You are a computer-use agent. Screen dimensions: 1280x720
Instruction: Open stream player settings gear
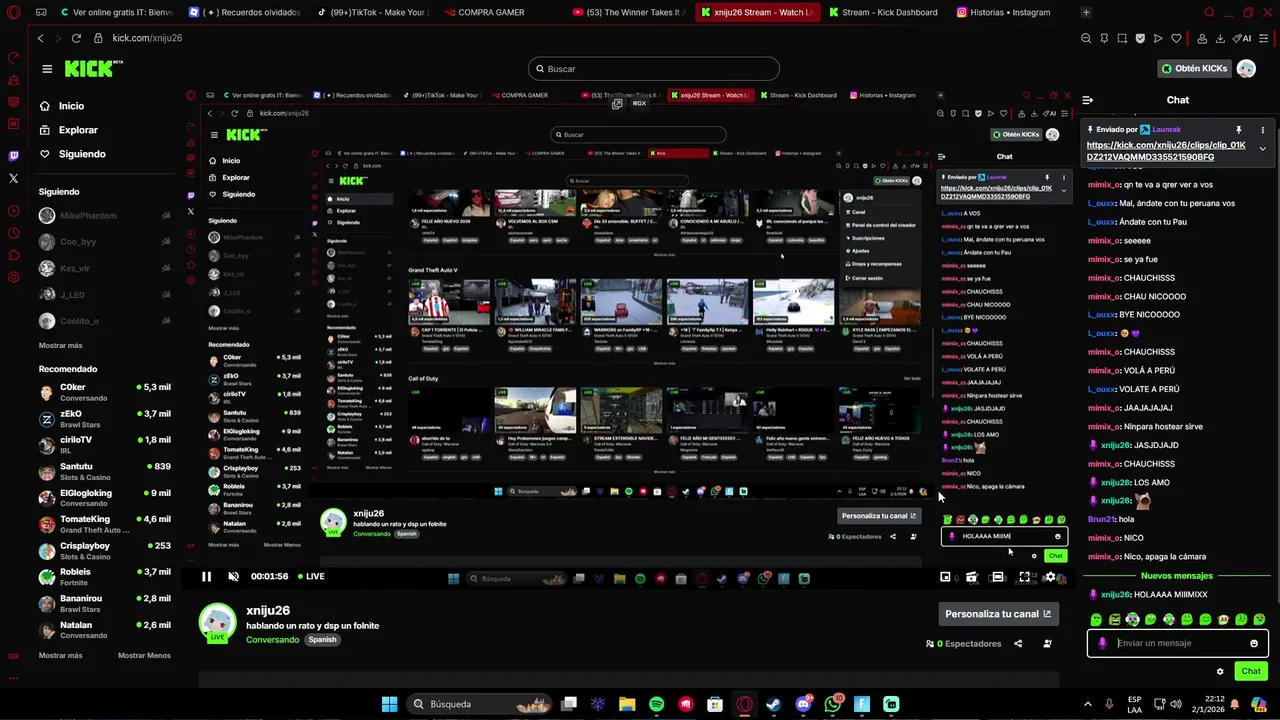[x=1050, y=577]
